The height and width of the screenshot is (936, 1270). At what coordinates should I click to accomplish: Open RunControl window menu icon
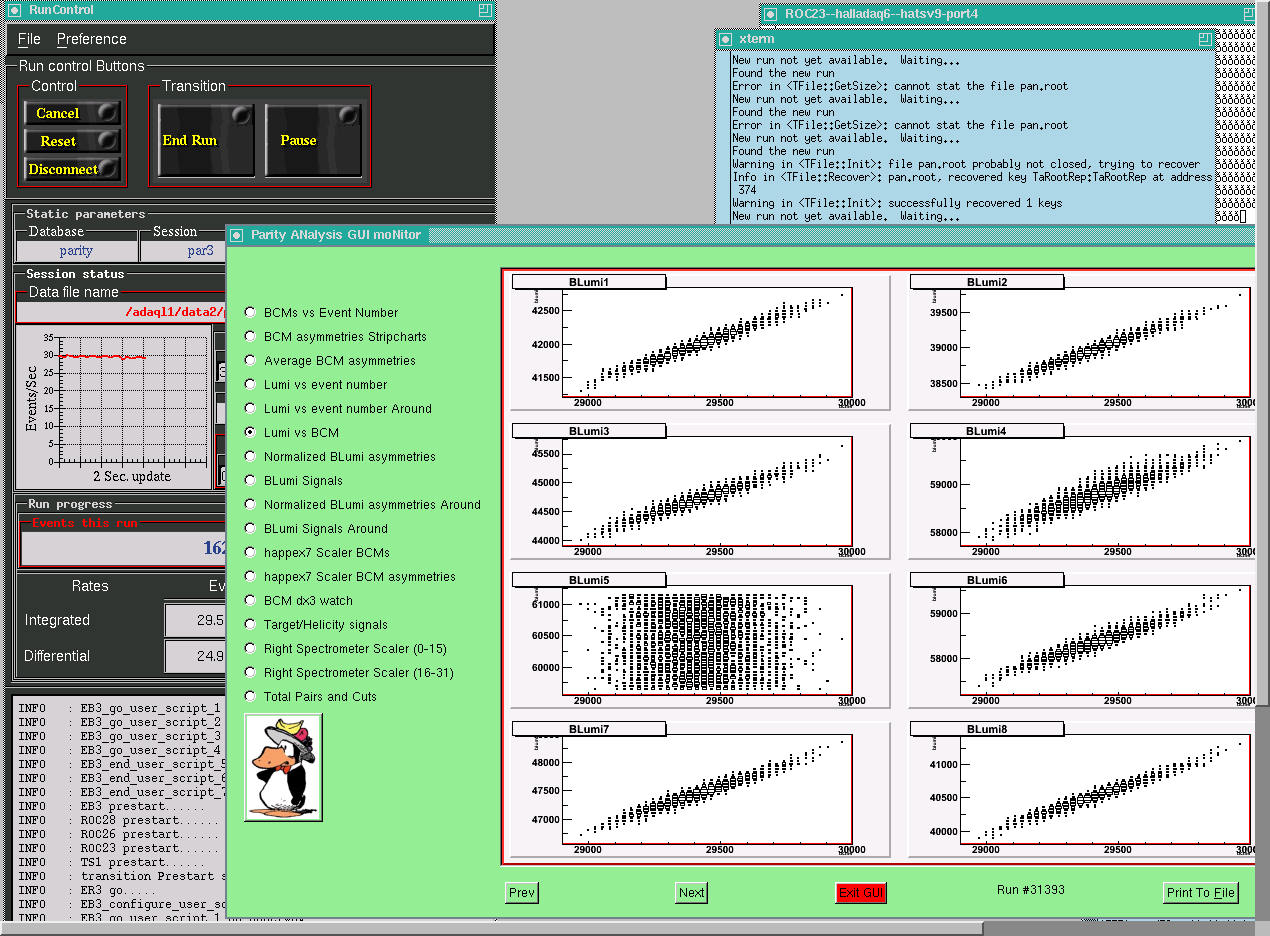pyautogui.click(x=14, y=9)
